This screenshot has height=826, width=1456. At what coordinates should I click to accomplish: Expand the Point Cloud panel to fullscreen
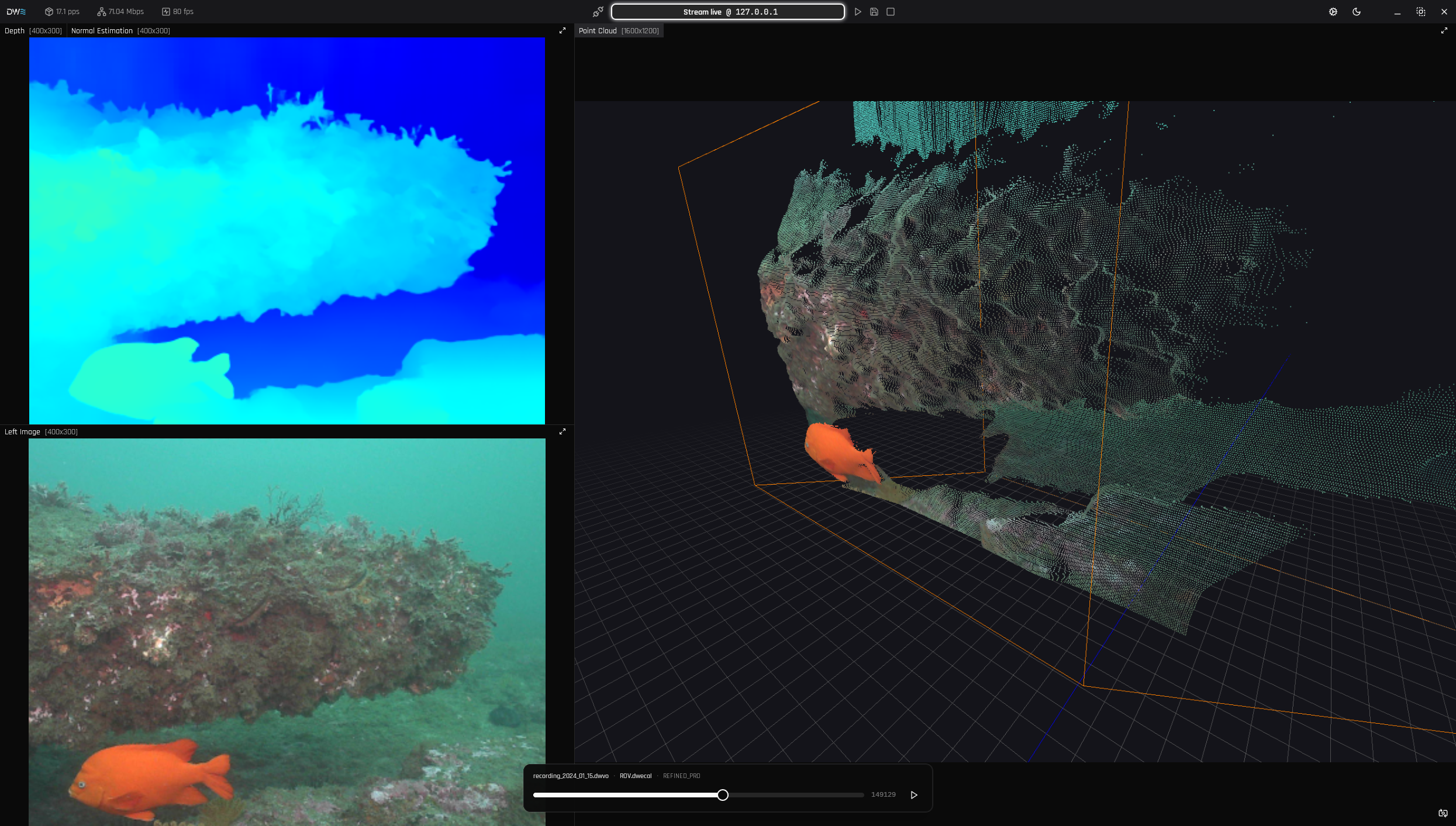click(x=1444, y=30)
